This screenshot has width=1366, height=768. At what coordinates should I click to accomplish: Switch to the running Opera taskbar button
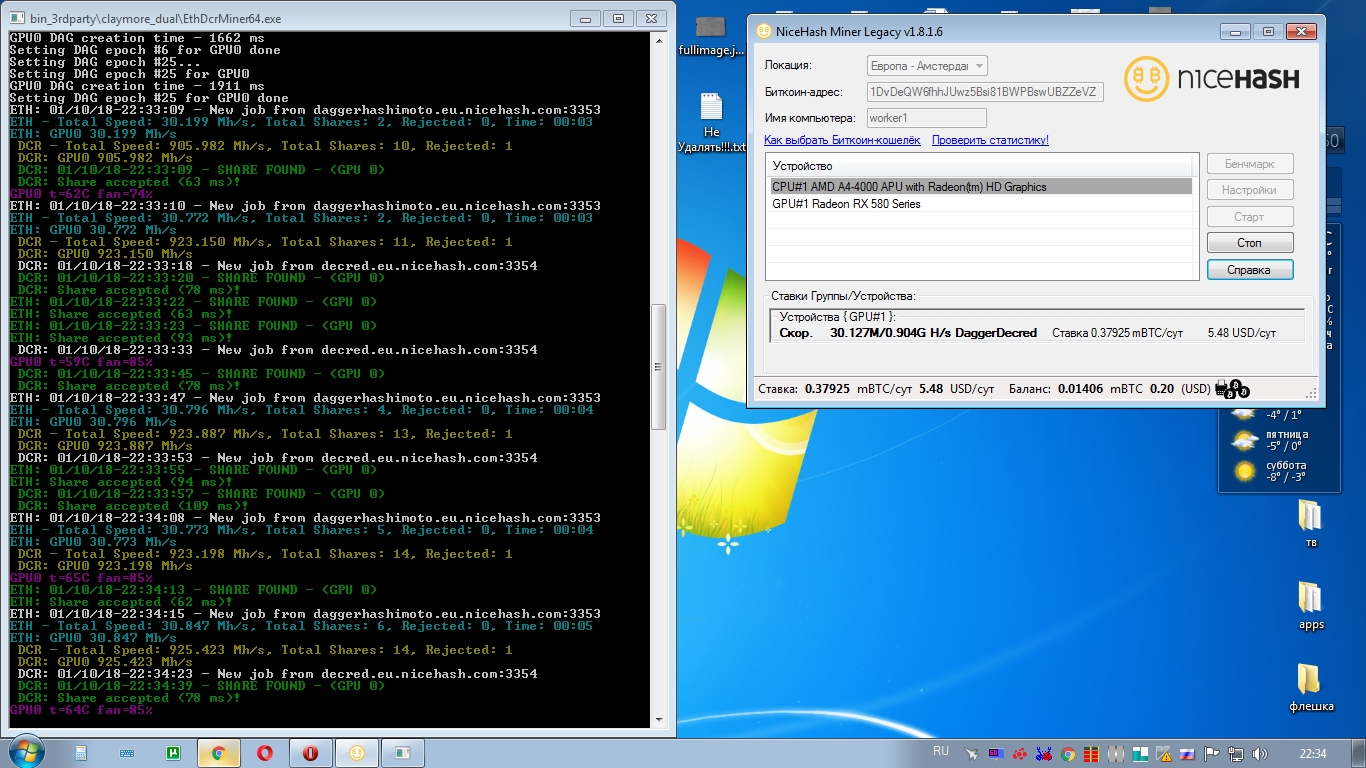pyautogui.click(x=310, y=753)
